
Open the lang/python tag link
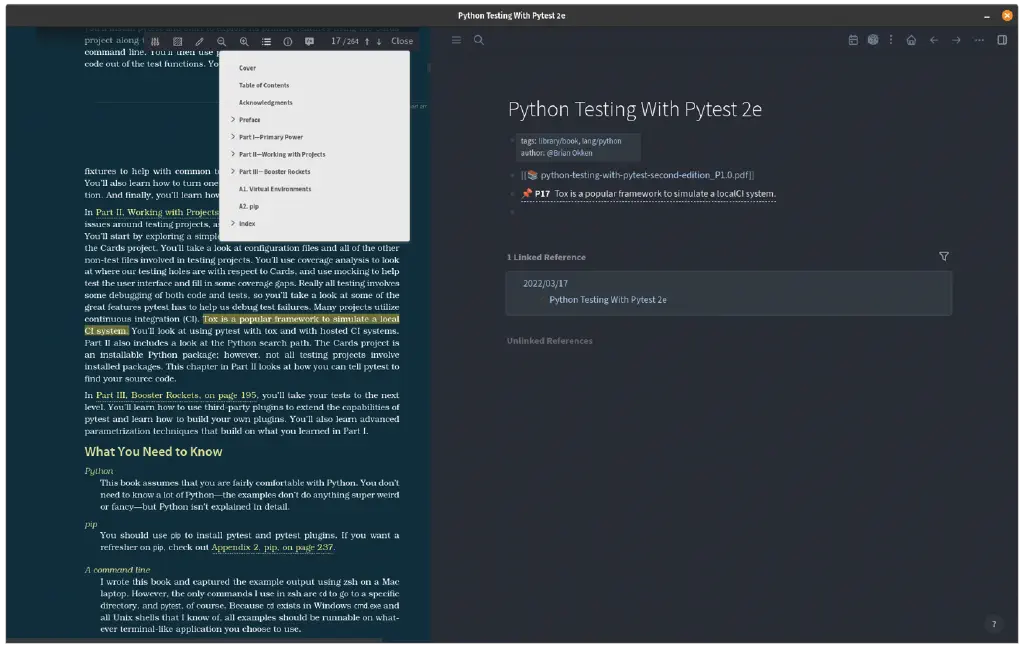[601, 141]
